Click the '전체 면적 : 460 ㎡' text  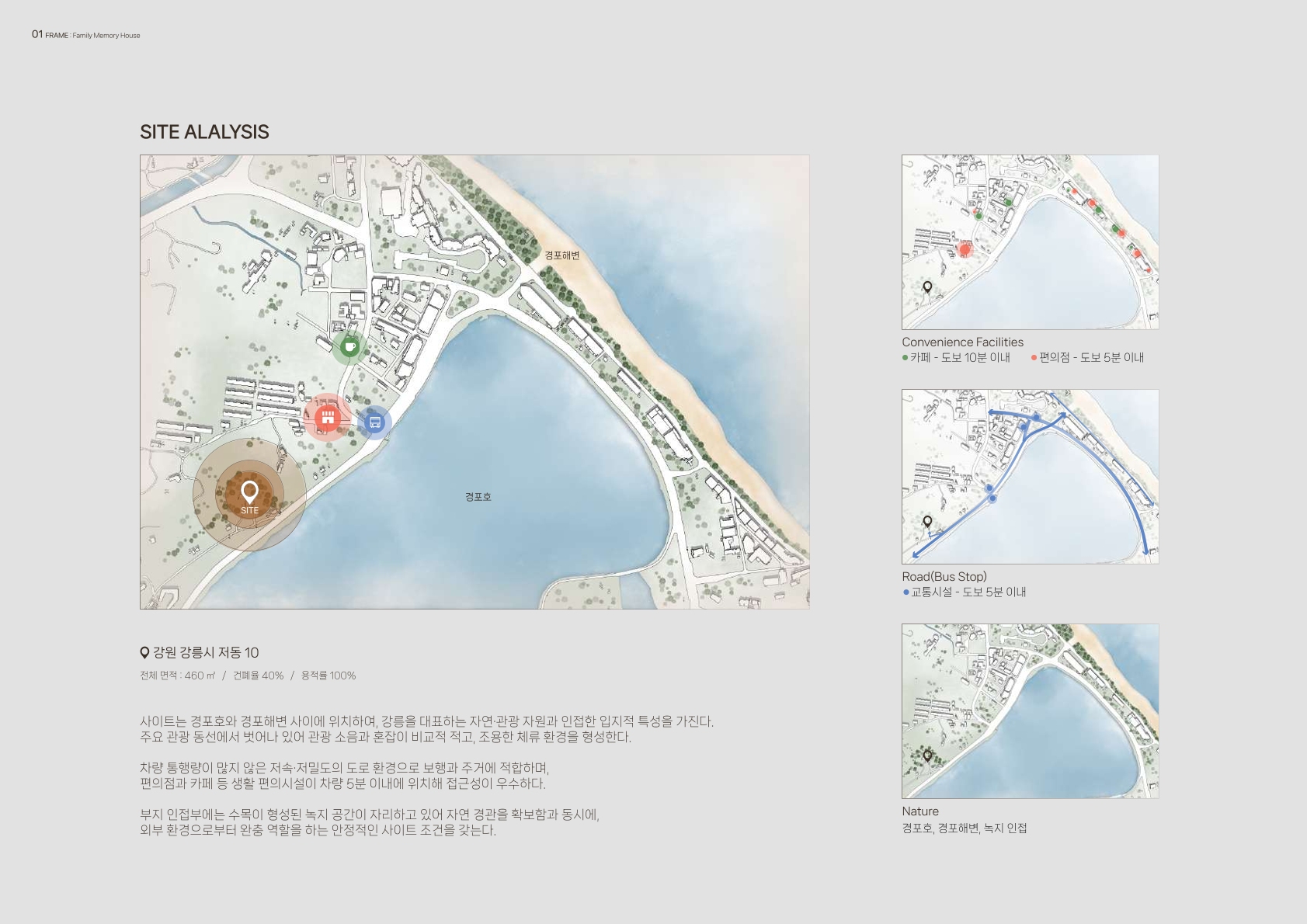177,676
